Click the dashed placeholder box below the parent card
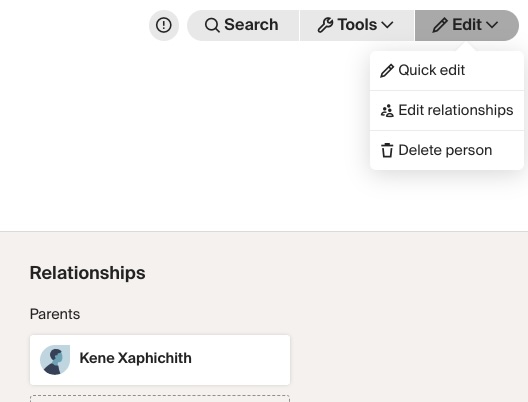This screenshot has width=528, height=402. [160, 399]
